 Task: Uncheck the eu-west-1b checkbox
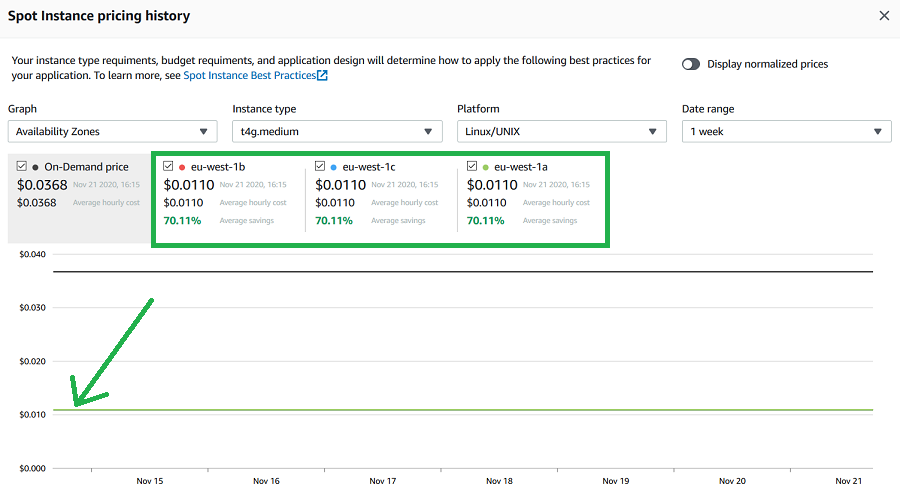click(168, 166)
